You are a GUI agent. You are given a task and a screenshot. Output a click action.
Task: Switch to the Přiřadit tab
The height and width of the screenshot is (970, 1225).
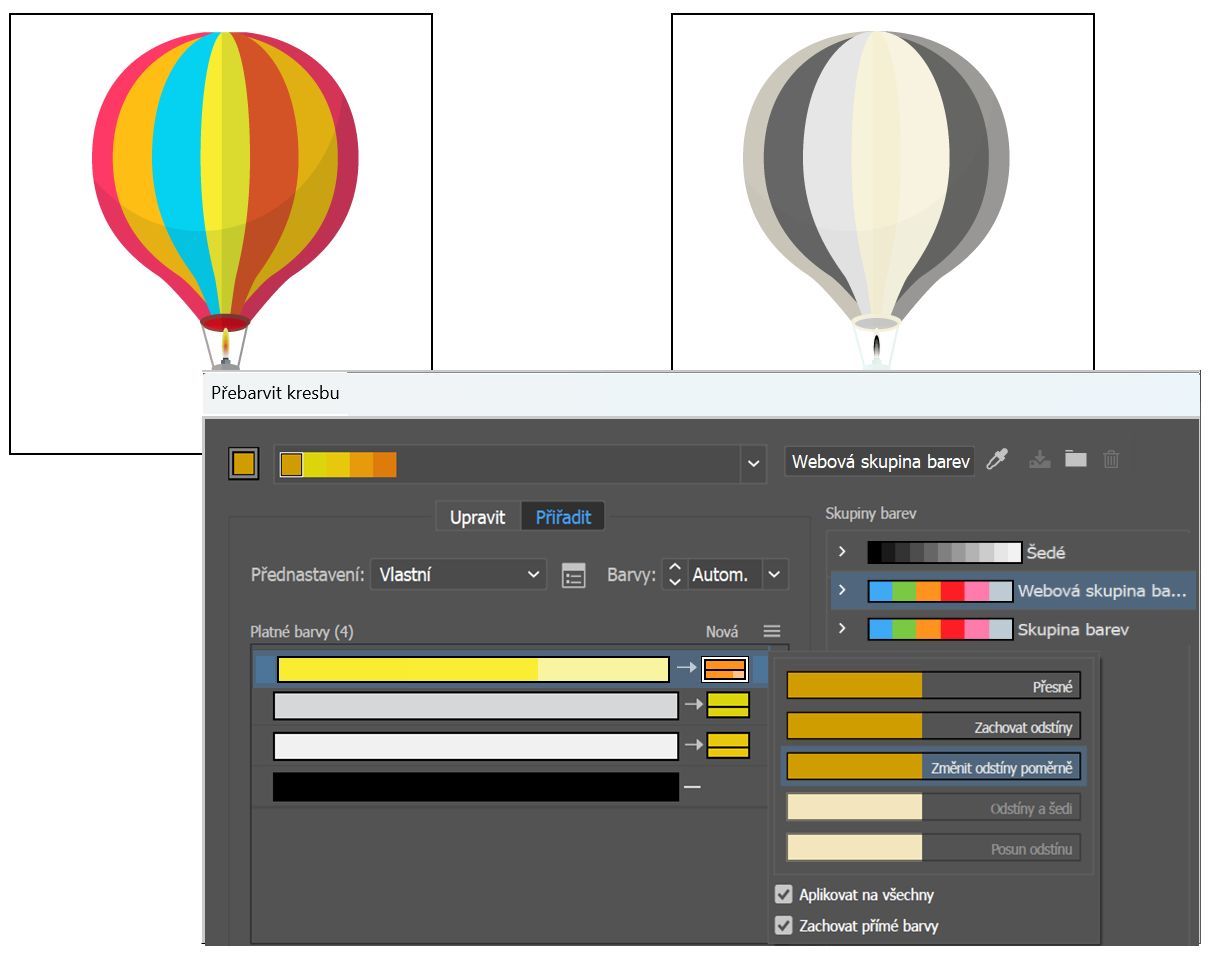tap(563, 517)
